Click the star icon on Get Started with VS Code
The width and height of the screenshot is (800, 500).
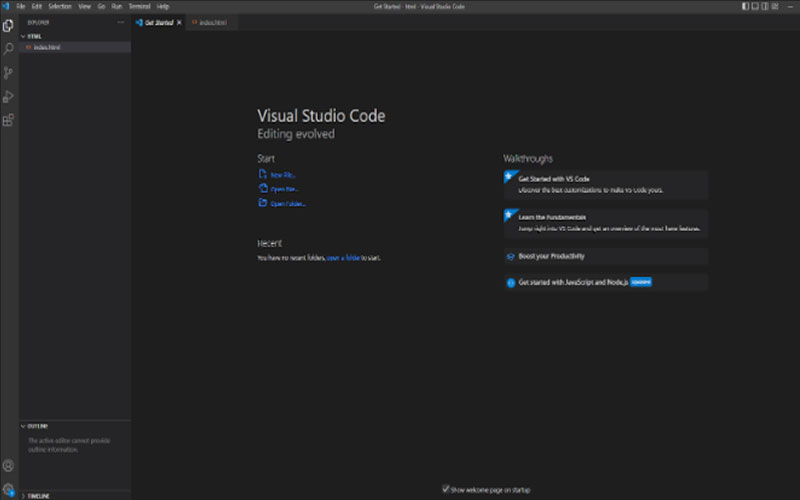509,176
